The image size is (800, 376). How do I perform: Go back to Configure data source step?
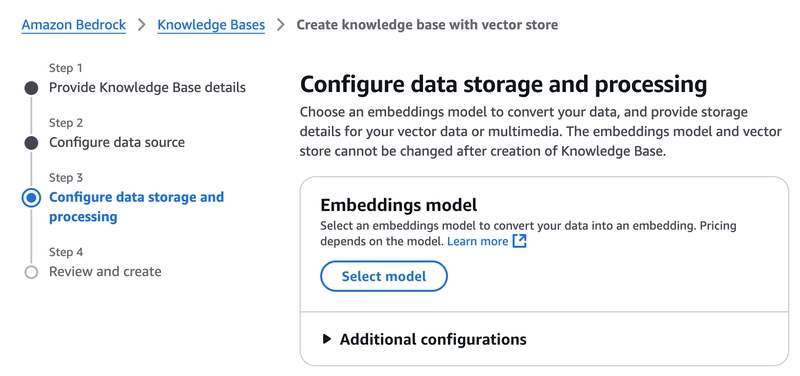coord(117,142)
